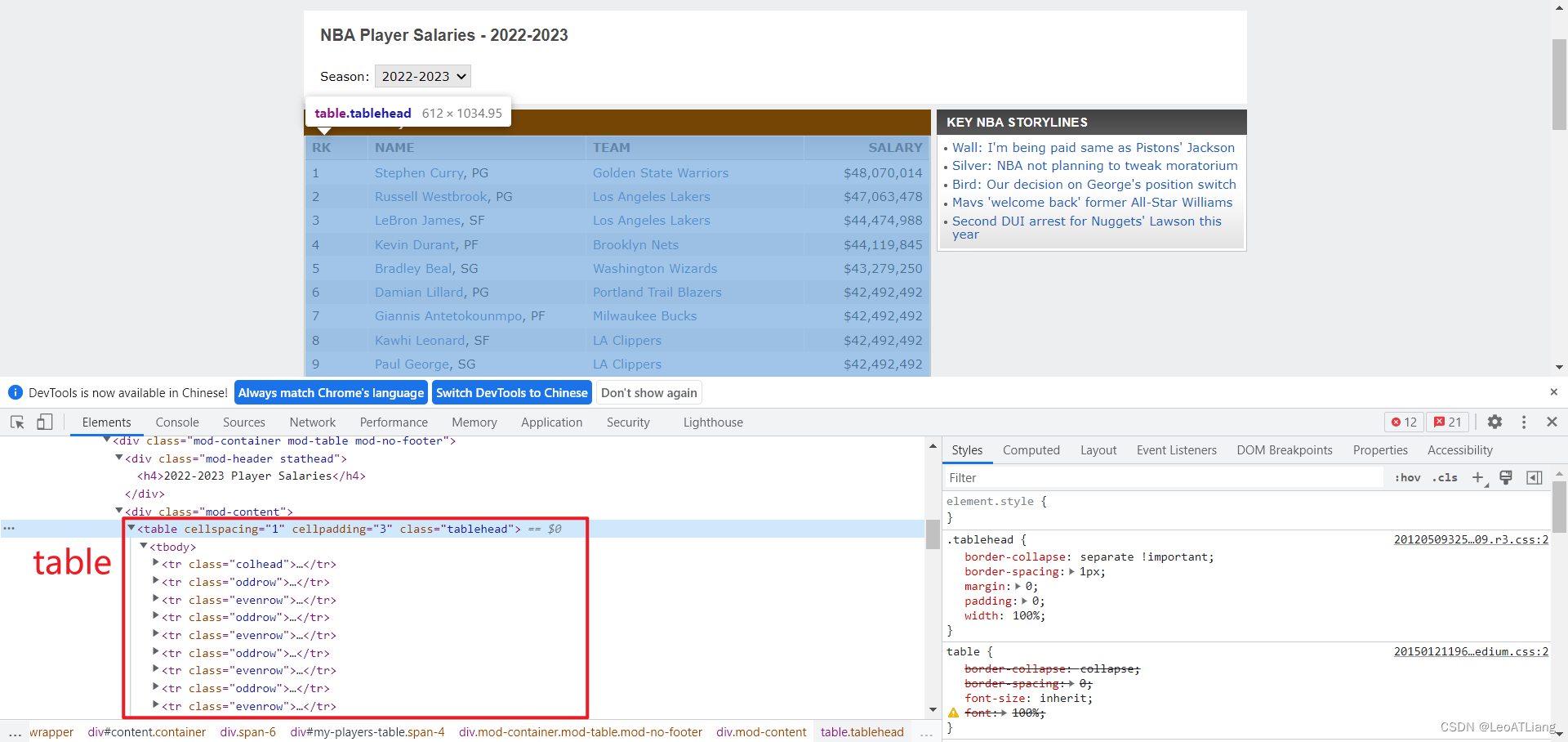
Task: Activate the inspect element picker icon
Action: click(17, 422)
